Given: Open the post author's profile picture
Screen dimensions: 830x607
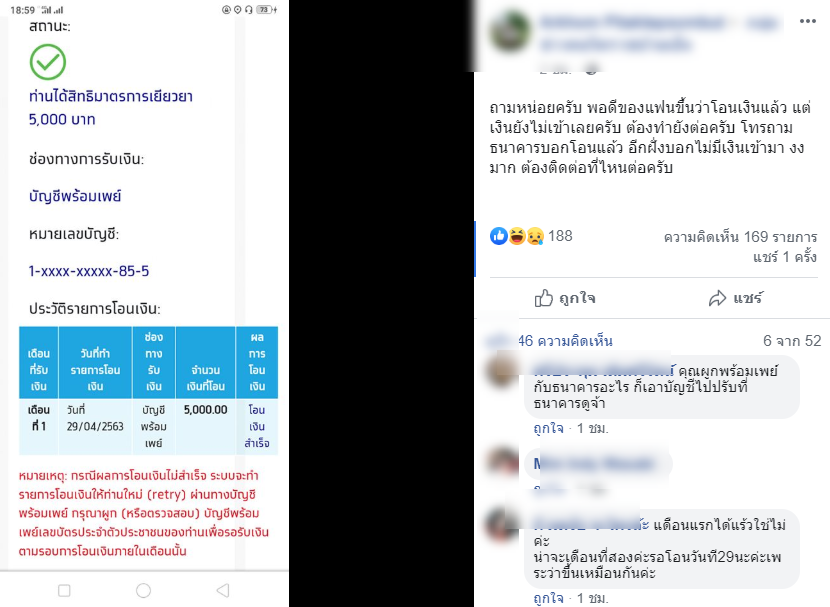Looking at the screenshot, I should [510, 31].
